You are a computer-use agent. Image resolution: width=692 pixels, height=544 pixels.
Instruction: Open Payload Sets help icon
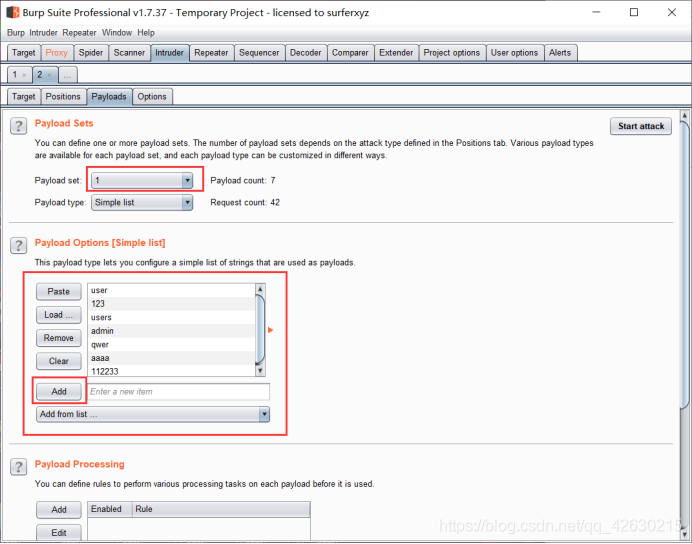pos(19,126)
